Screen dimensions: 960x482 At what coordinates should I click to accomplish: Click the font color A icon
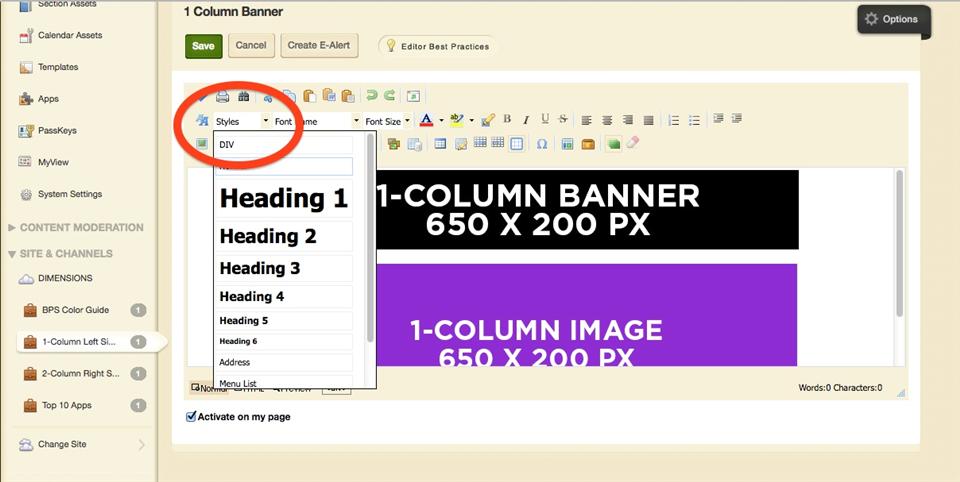click(427, 121)
